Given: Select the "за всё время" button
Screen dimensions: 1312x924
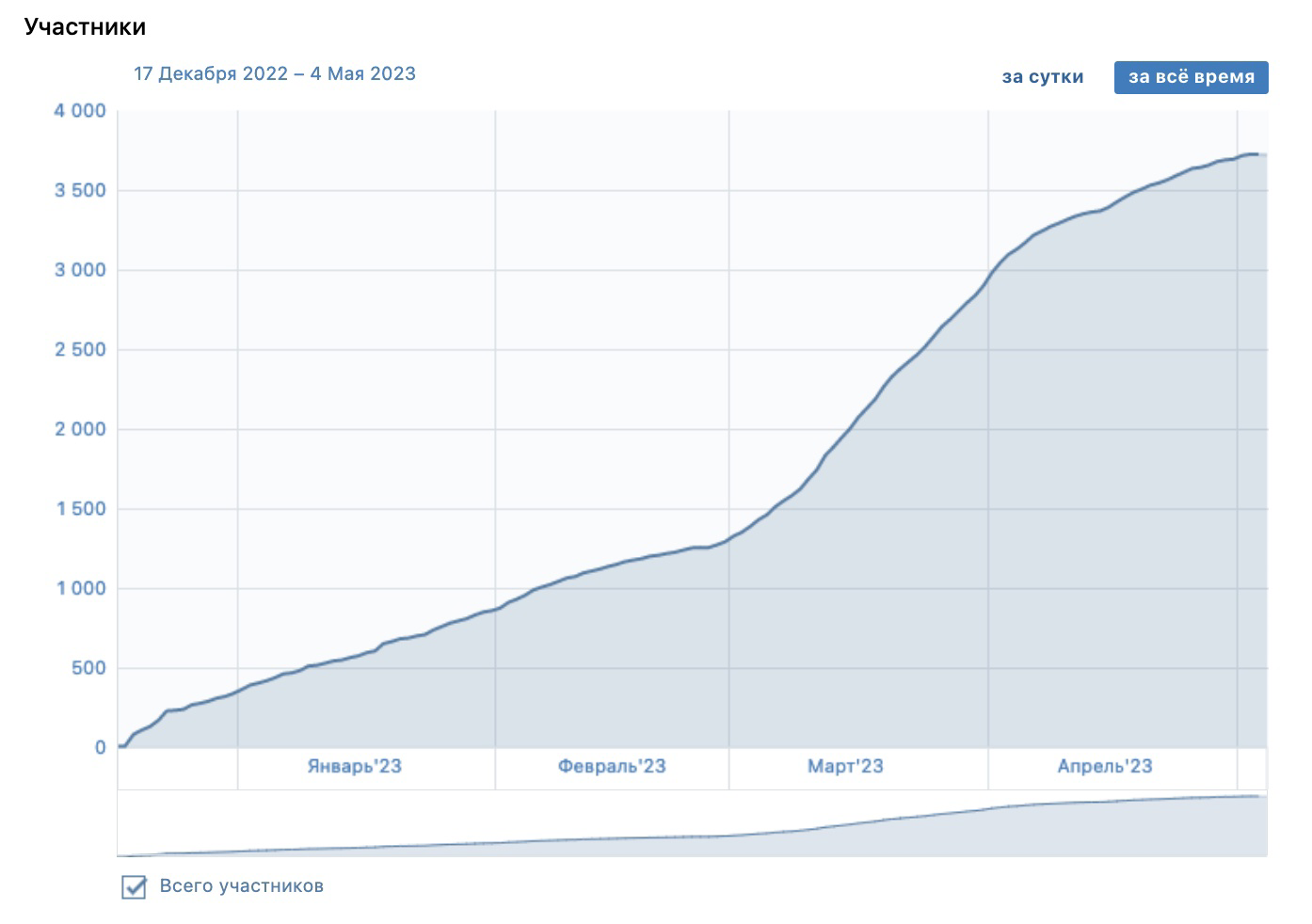Looking at the screenshot, I should (x=1191, y=77).
